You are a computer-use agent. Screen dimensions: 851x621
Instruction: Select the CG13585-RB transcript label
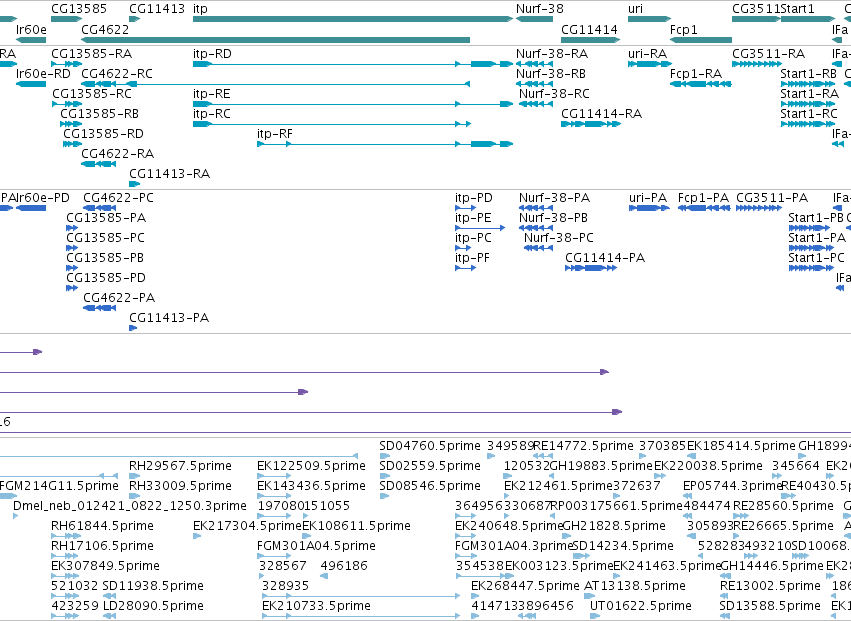pos(99,114)
